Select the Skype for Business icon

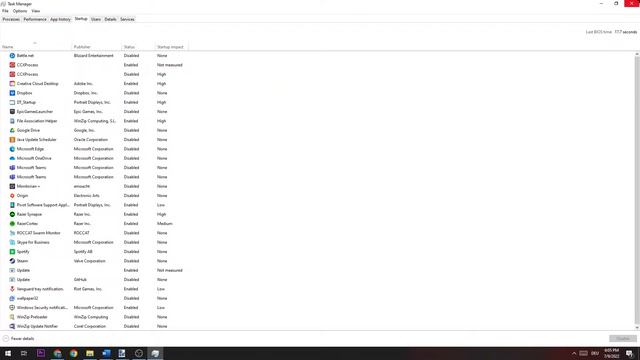12,242
